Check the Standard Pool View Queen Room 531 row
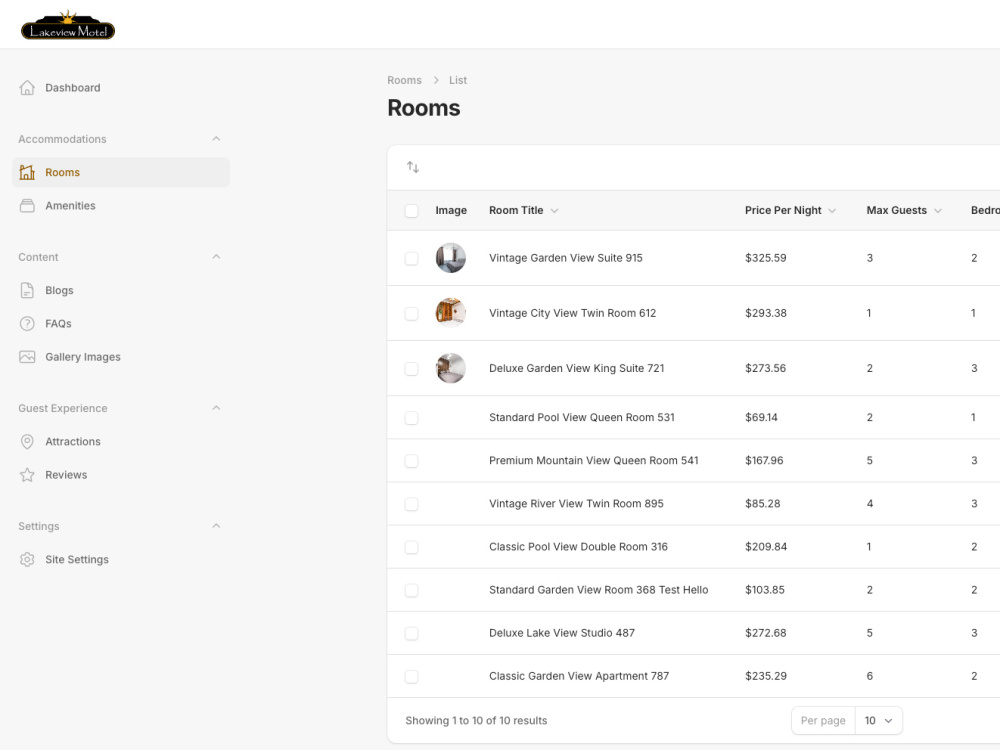This screenshot has width=1000, height=750. [411, 418]
